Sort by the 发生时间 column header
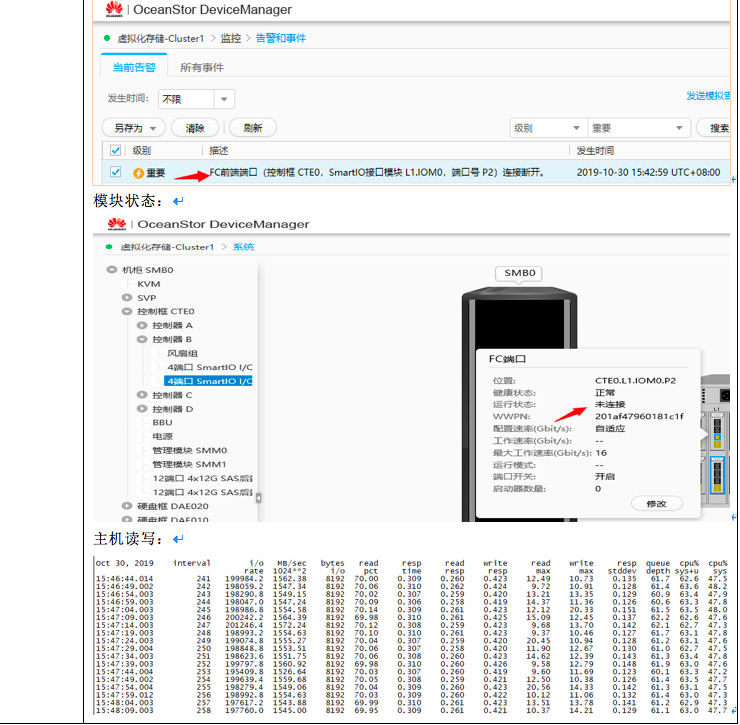Viewport: 740px width, 725px height. click(595, 151)
